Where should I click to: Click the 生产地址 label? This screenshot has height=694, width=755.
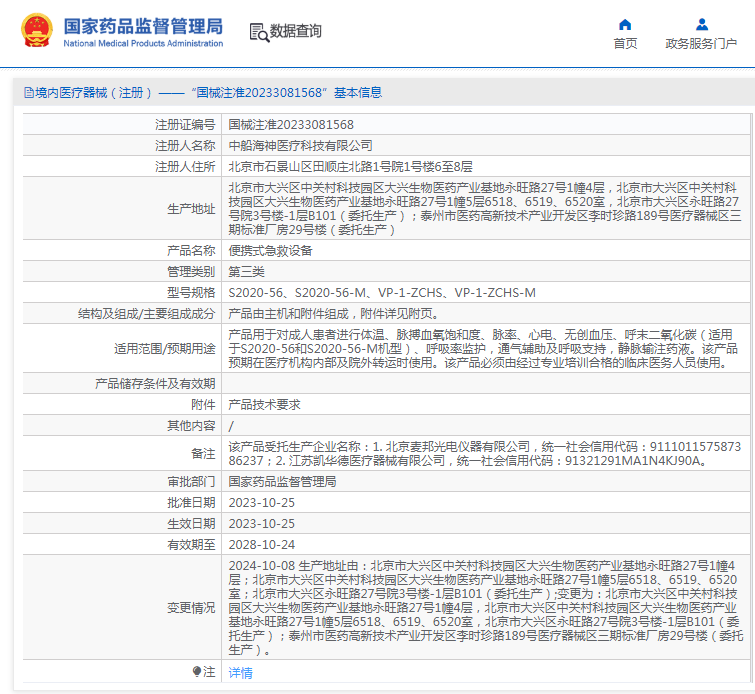(x=191, y=209)
